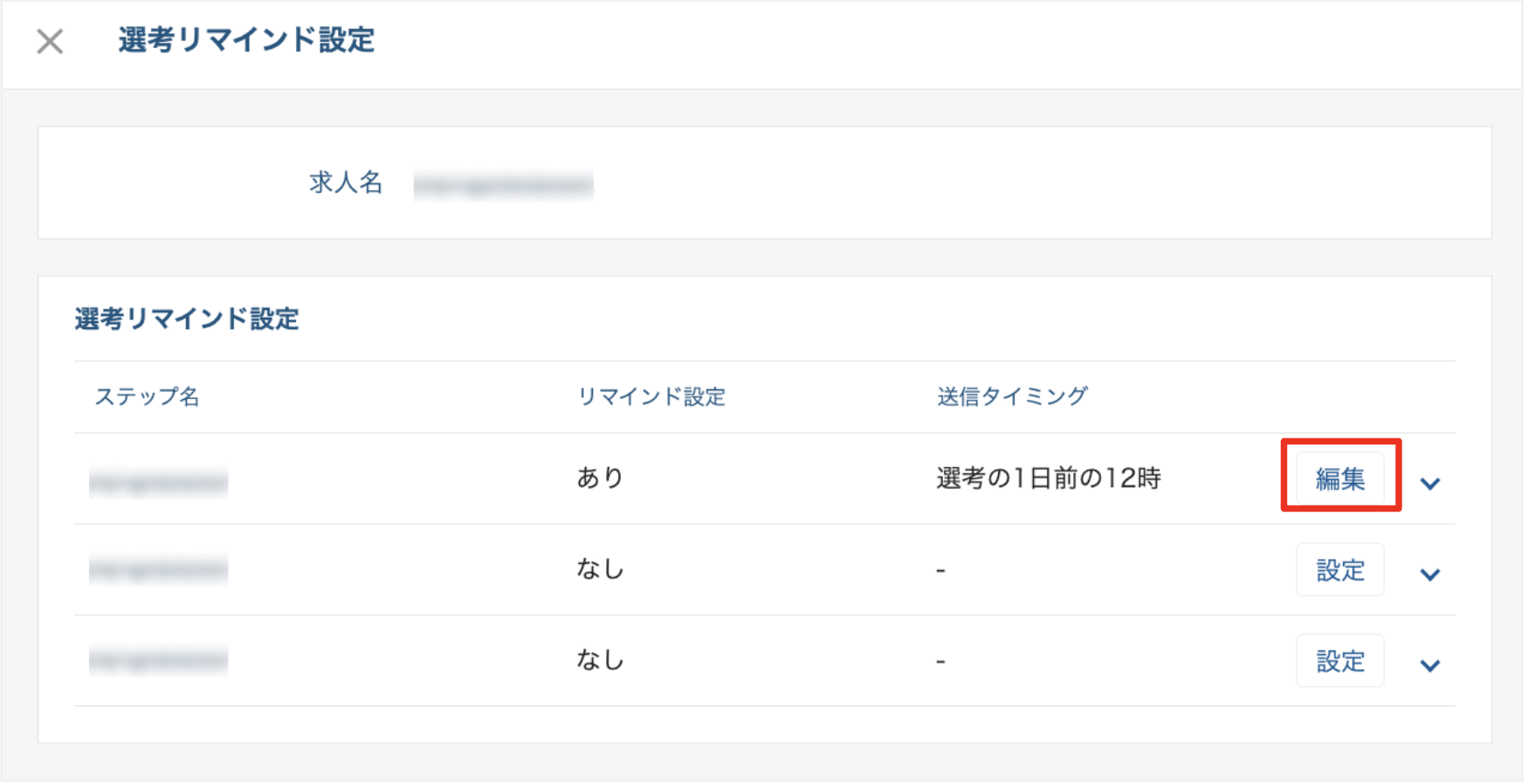Click the 編集 button highlighted in red

[x=1339, y=478]
